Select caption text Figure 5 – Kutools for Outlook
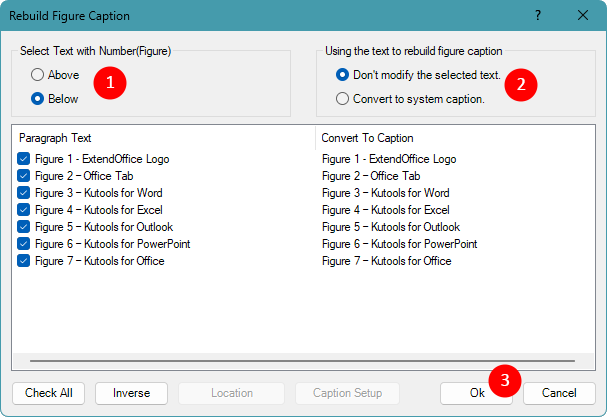This screenshot has width=607, height=417. coord(391,227)
